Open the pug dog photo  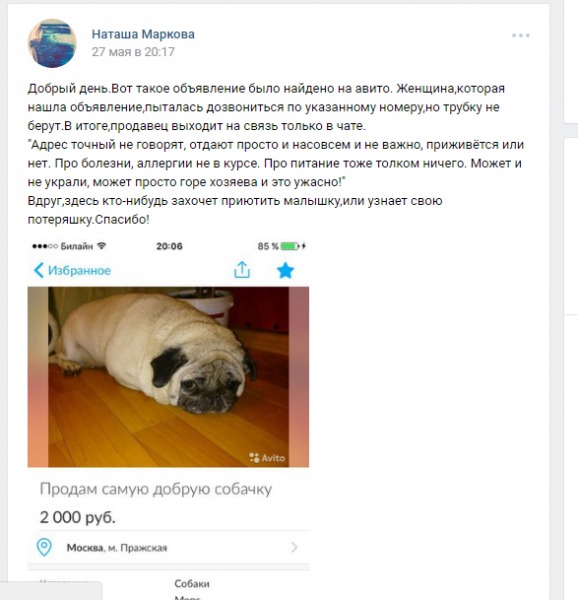[168, 377]
